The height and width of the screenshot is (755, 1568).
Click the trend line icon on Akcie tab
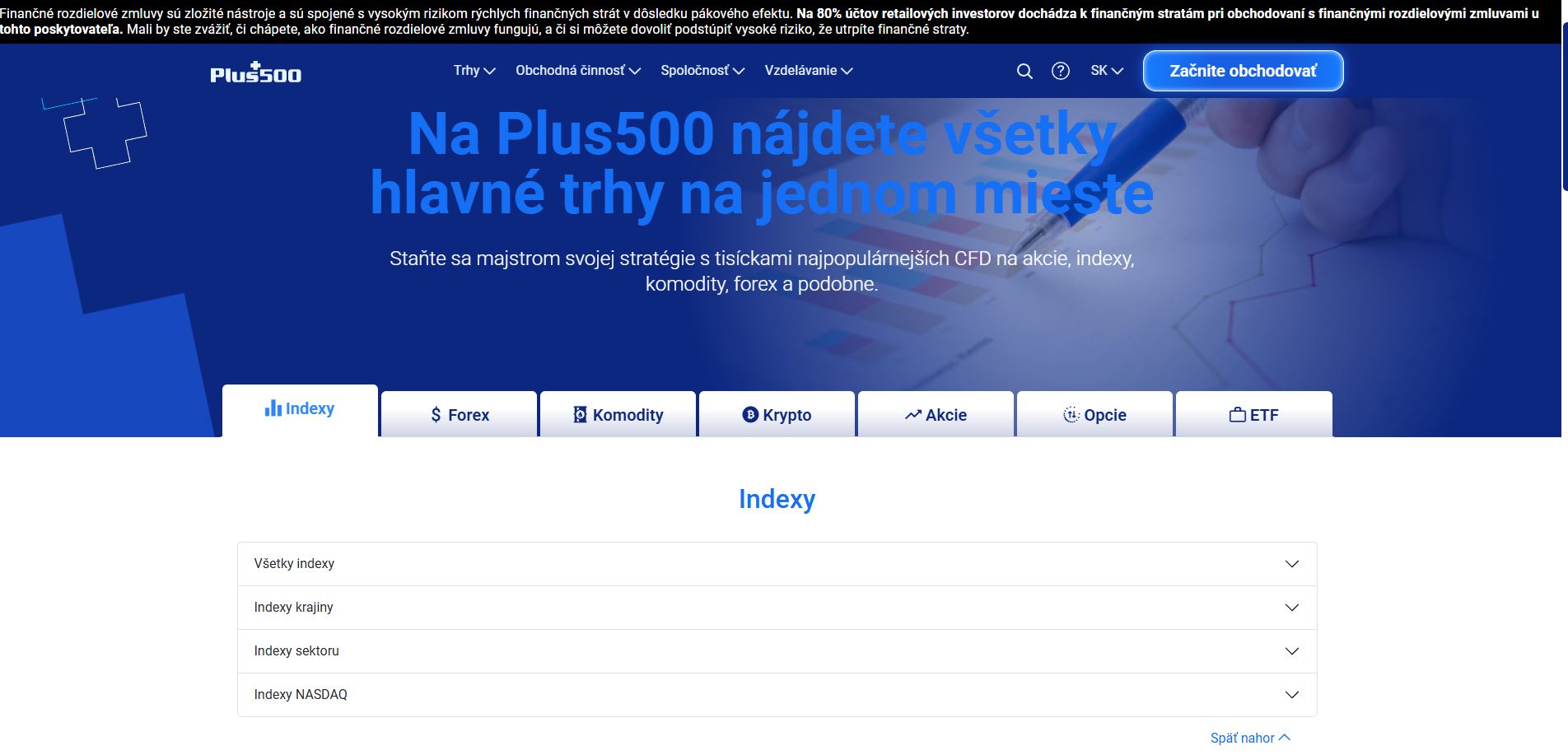coord(913,415)
